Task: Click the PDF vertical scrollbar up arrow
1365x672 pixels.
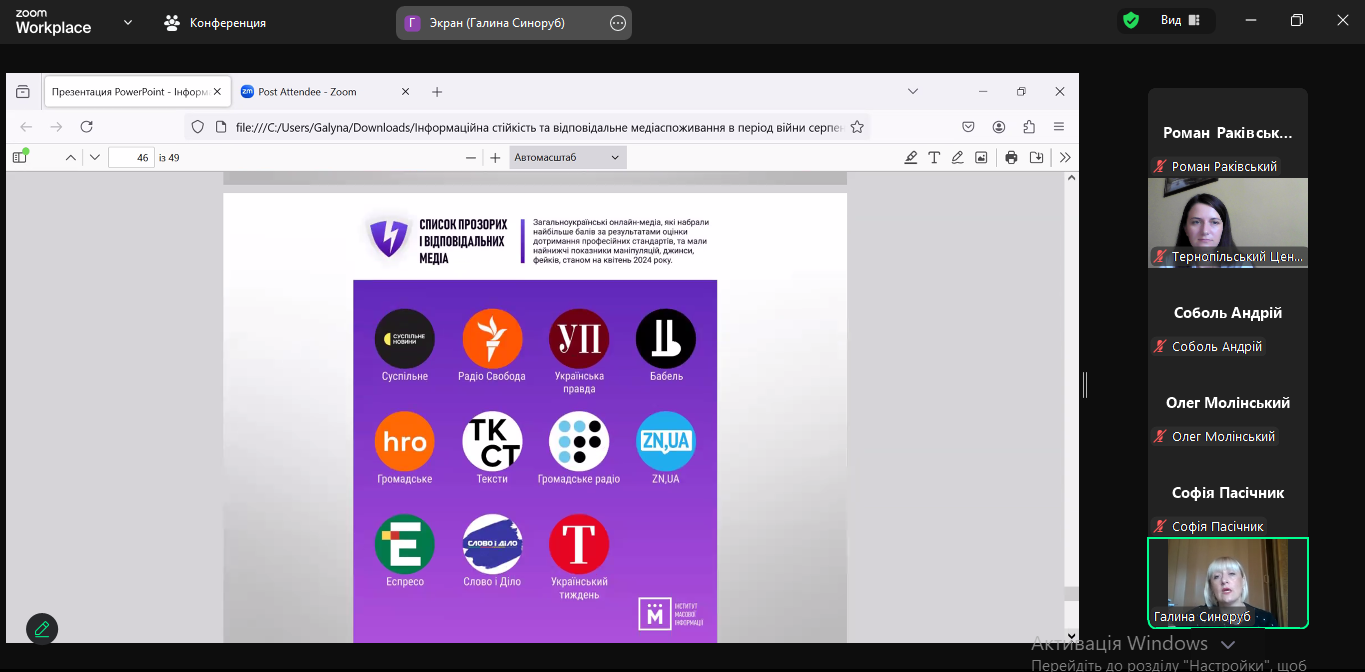Action: (1071, 178)
